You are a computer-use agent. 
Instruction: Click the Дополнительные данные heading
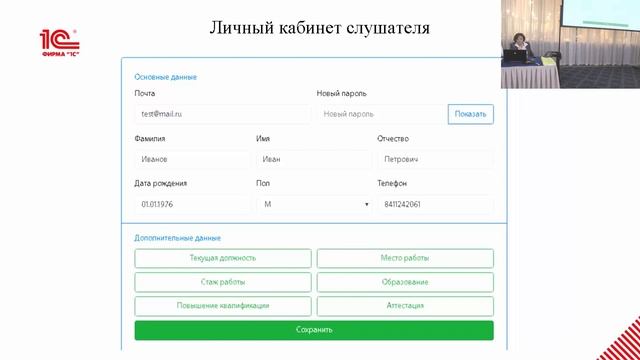point(178,238)
